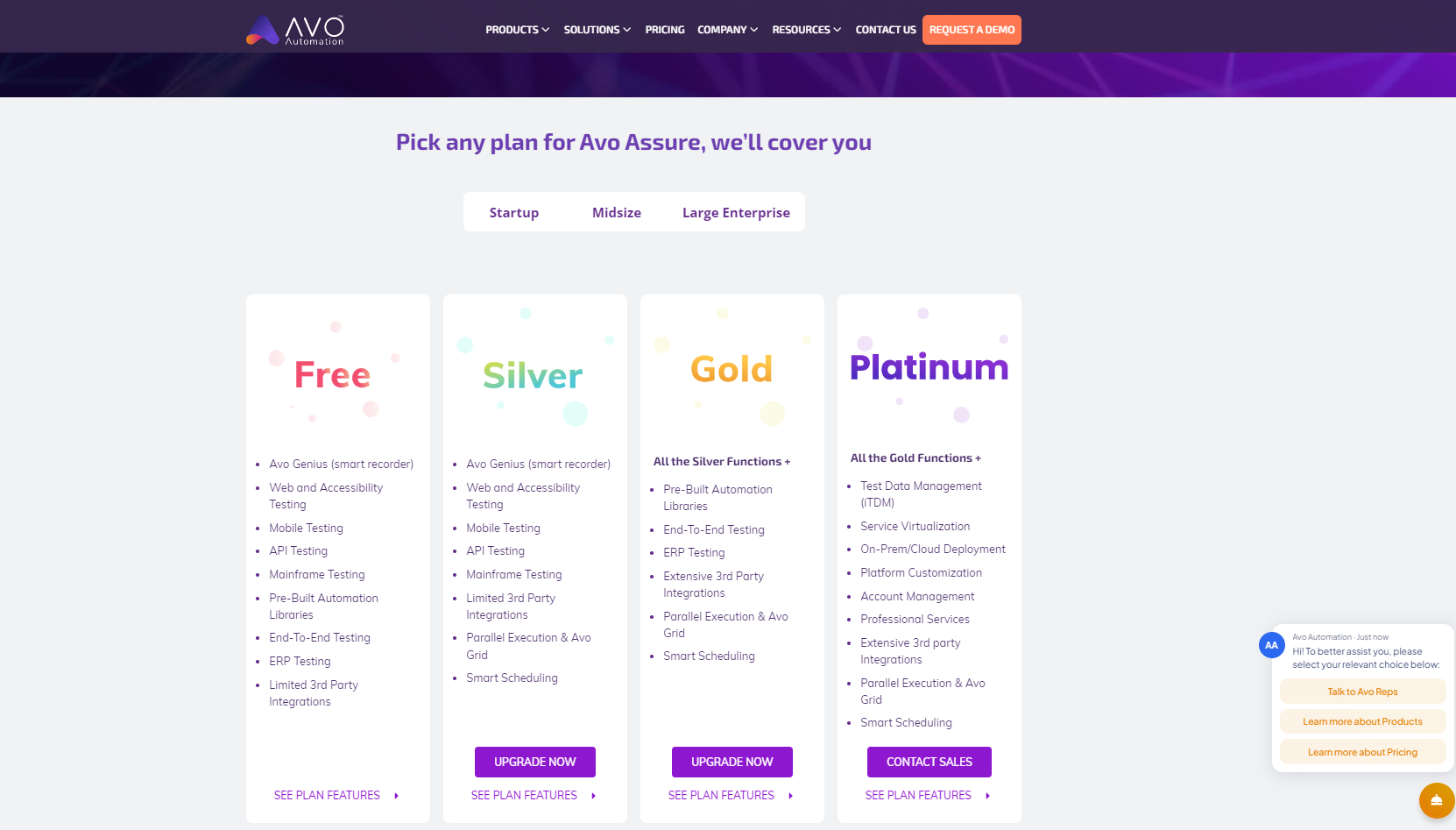Expand the Company dropdown menu
The height and width of the screenshot is (830, 1456).
727,30
